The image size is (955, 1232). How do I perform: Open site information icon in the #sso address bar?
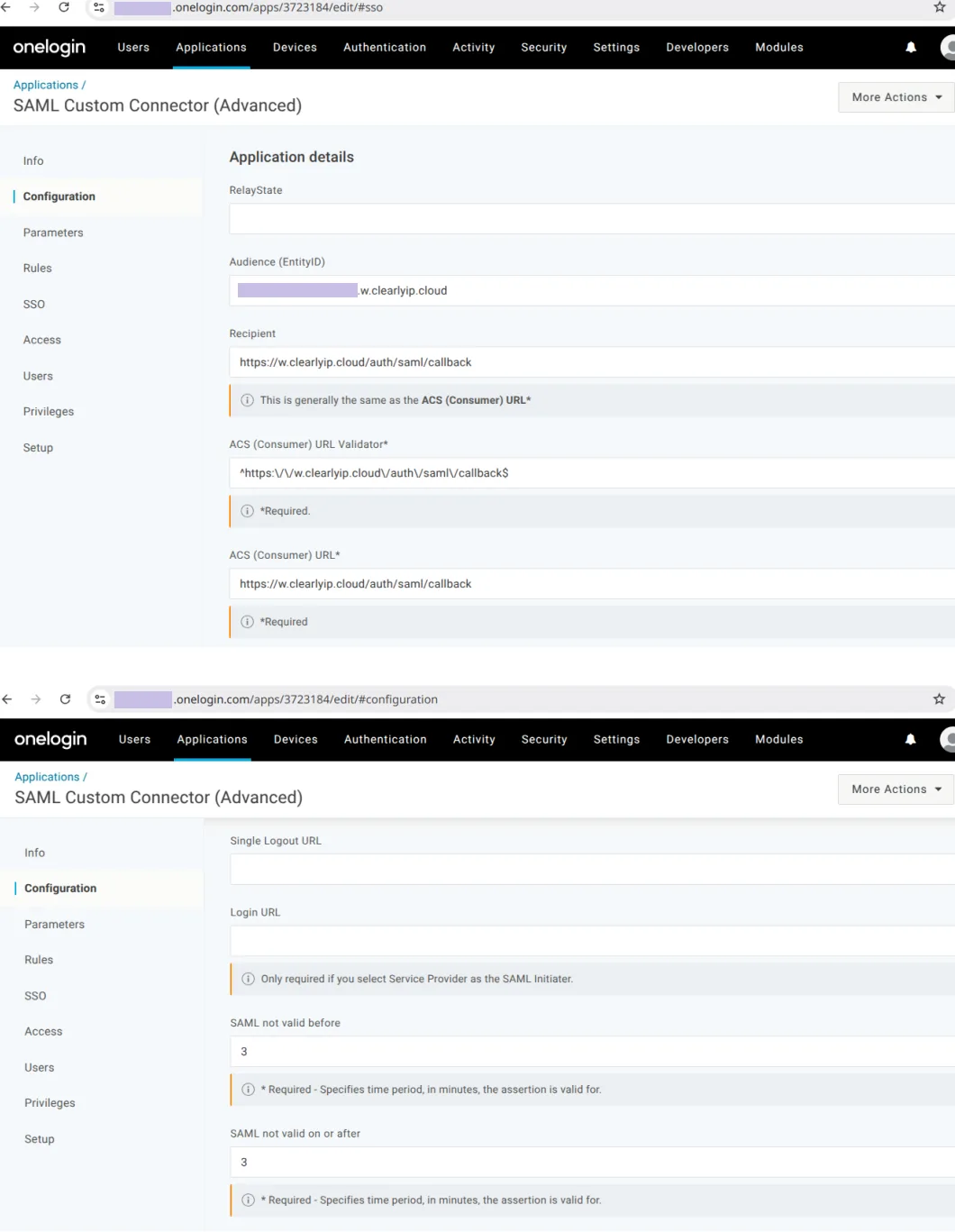99,7
